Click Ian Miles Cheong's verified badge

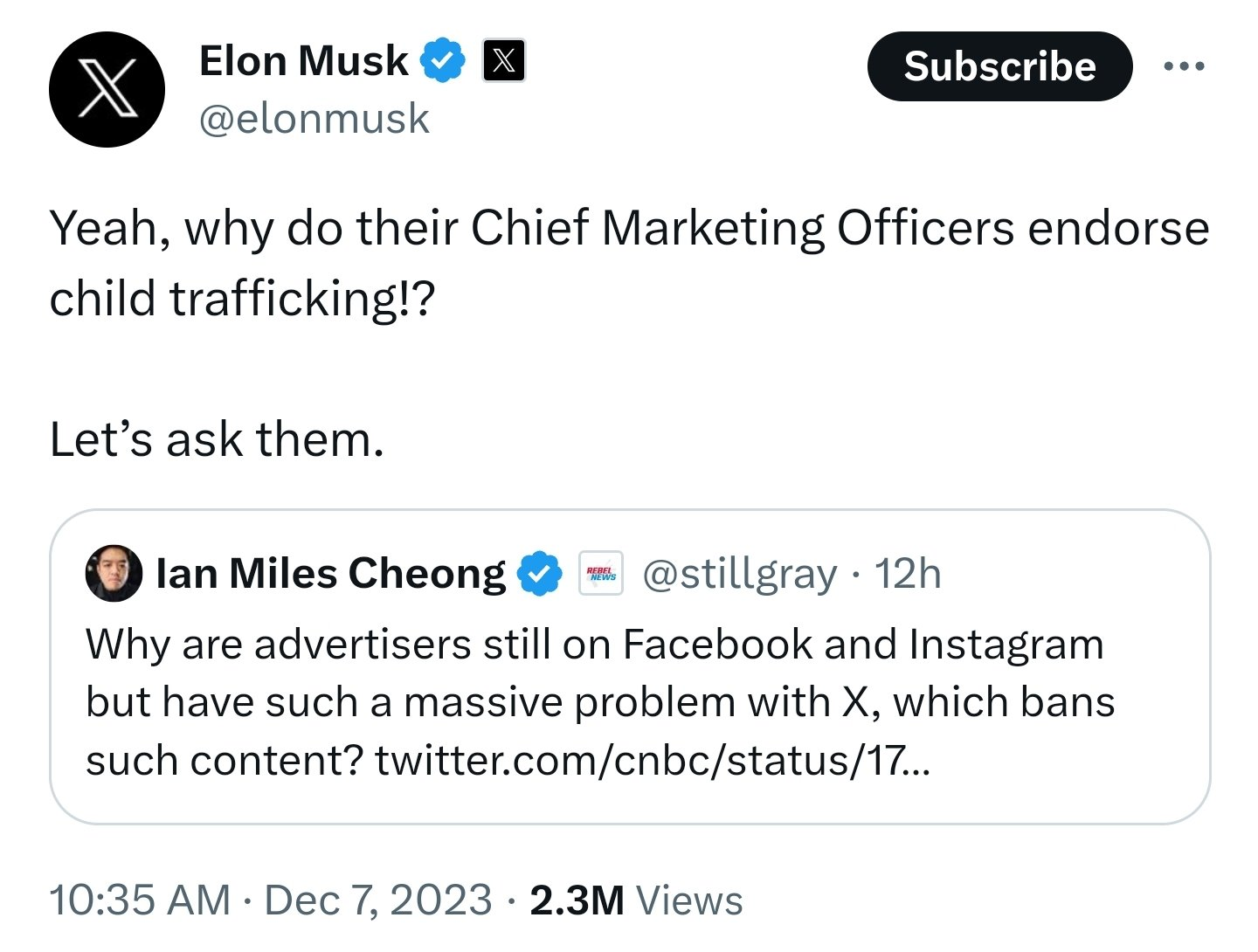(540, 574)
